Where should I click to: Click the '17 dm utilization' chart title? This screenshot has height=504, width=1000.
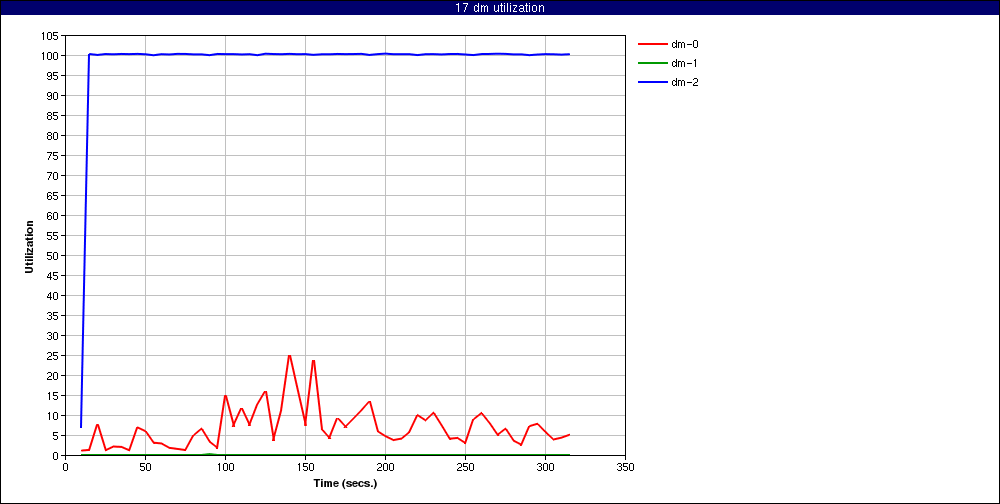[x=500, y=8]
